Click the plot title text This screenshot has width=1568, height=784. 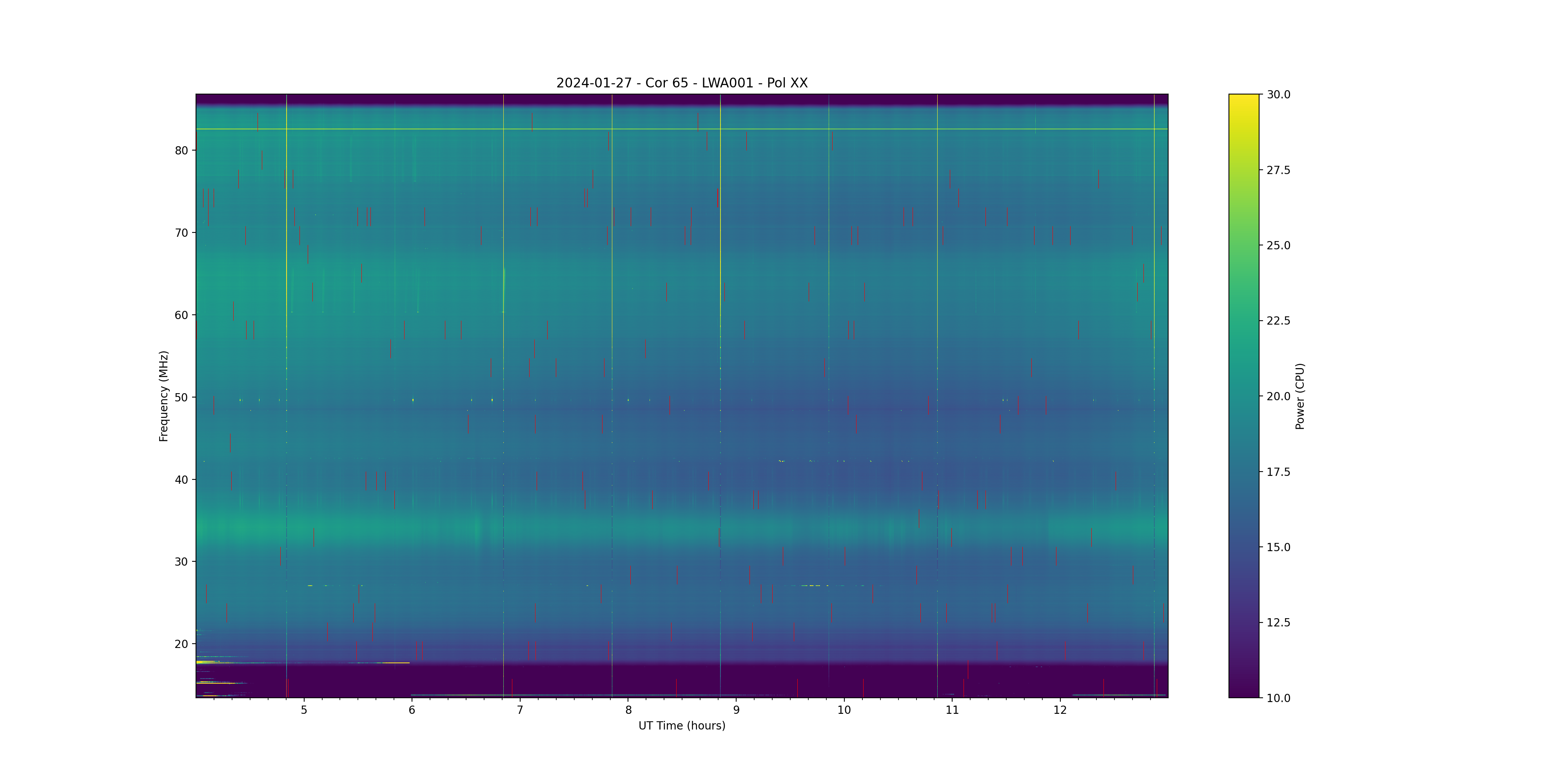(x=682, y=83)
